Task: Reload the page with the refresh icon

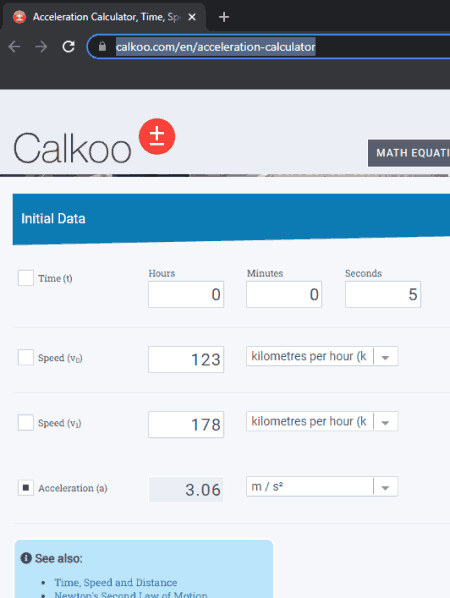Action: click(x=69, y=47)
